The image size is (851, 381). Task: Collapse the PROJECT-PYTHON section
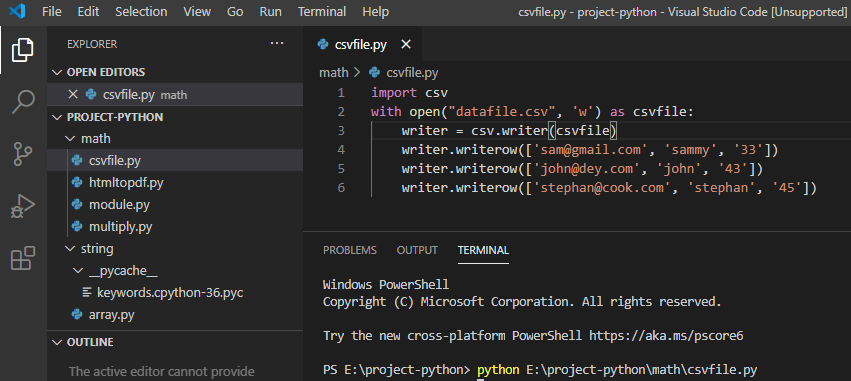click(56, 117)
